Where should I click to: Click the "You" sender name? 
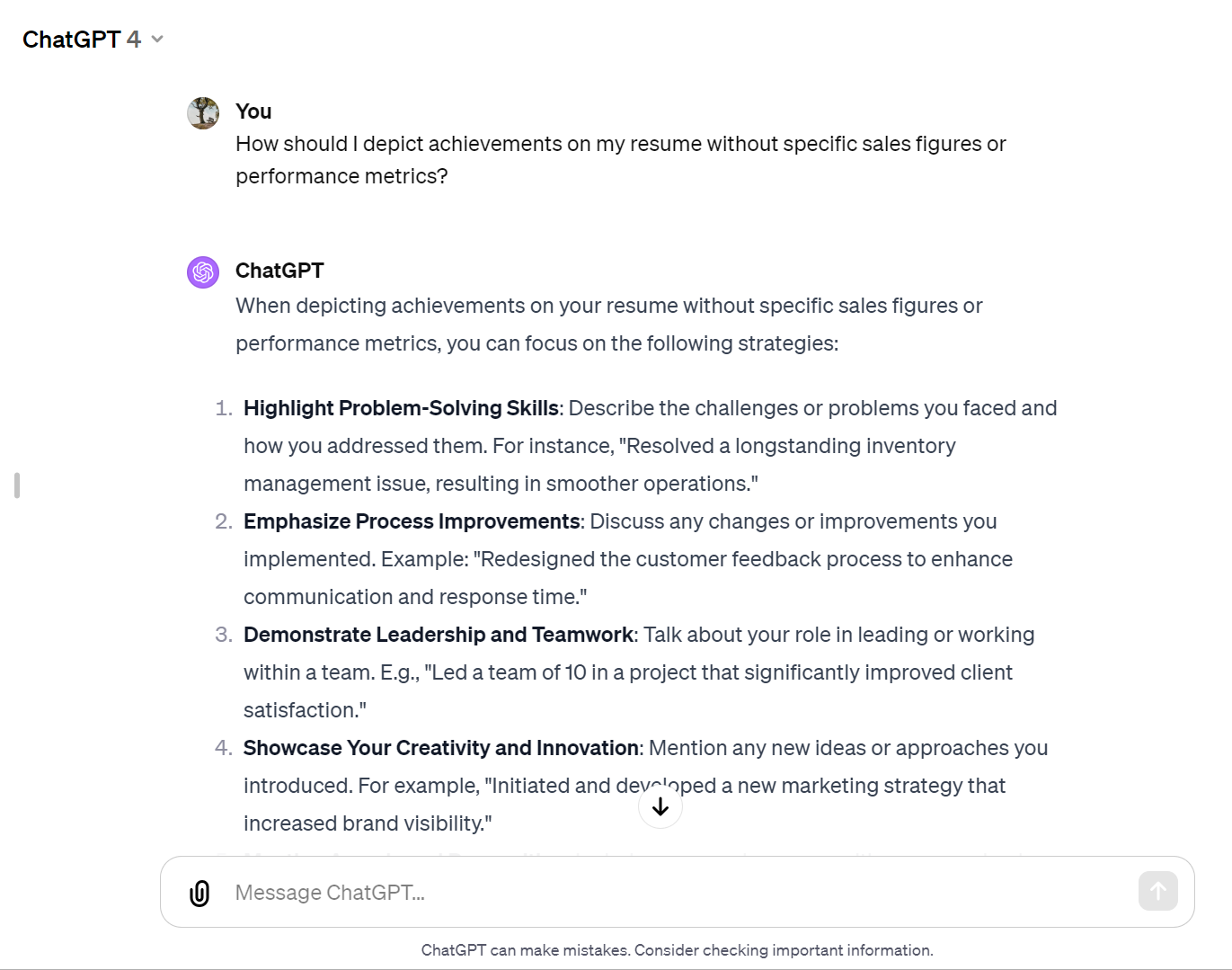pyautogui.click(x=253, y=111)
